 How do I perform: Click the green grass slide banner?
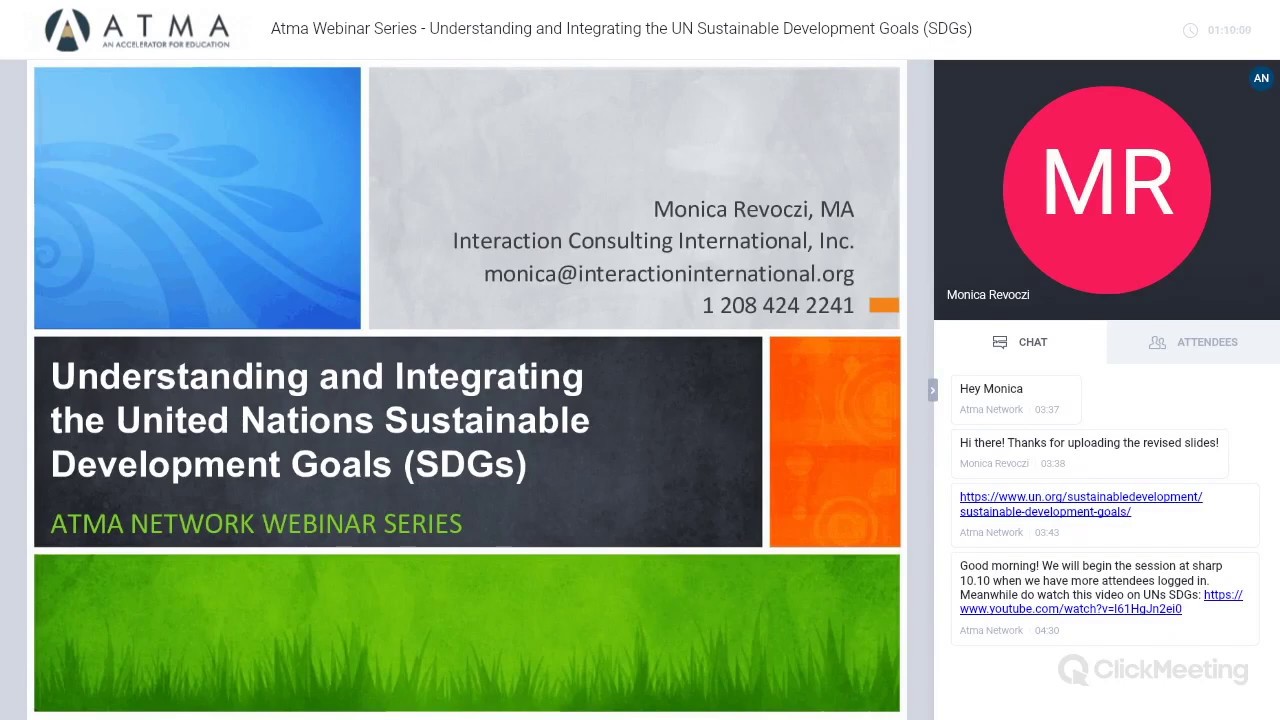pyautogui.click(x=467, y=633)
